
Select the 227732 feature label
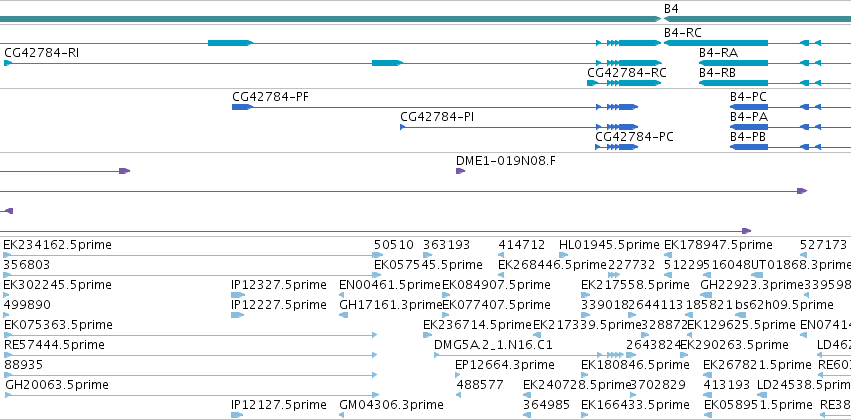coord(632,265)
